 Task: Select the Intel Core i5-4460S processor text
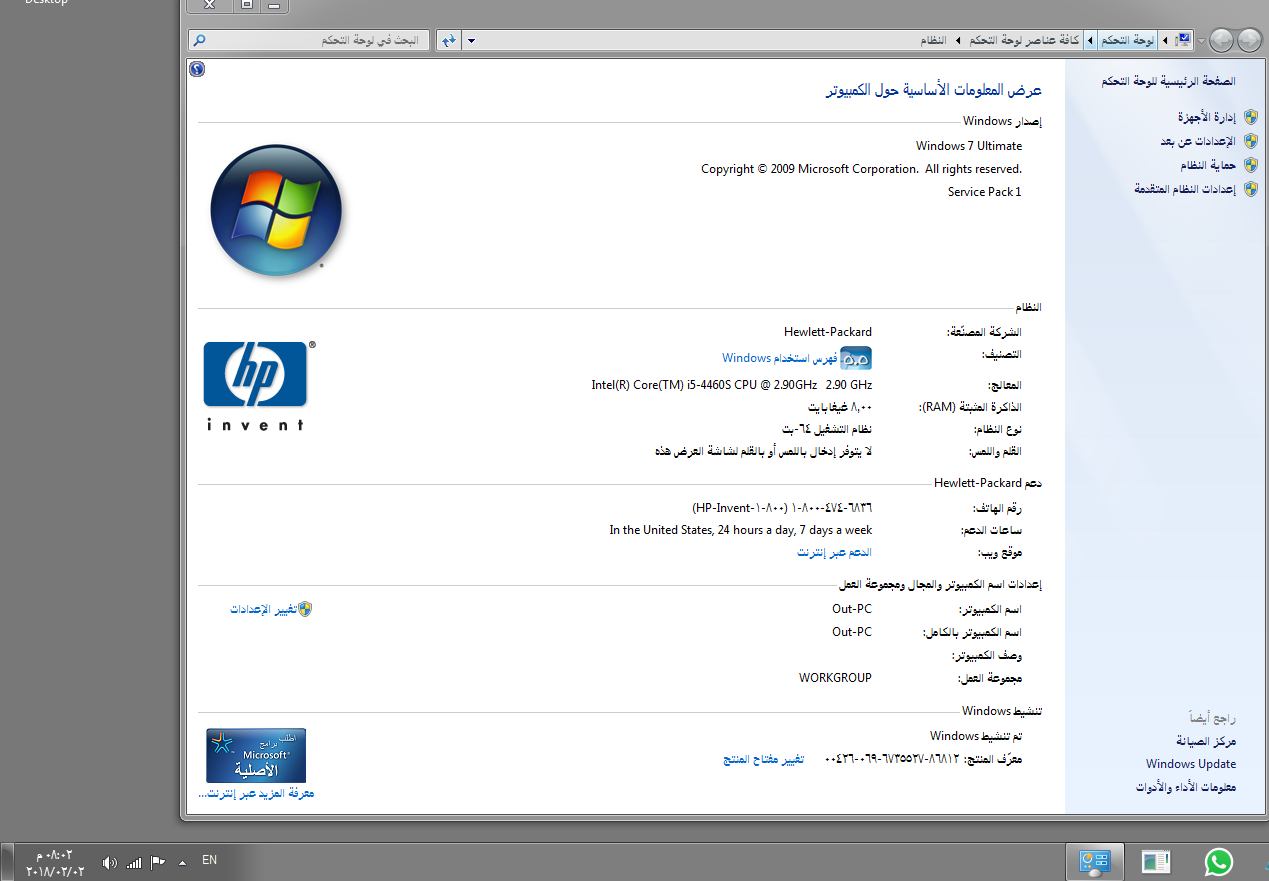[x=731, y=385]
